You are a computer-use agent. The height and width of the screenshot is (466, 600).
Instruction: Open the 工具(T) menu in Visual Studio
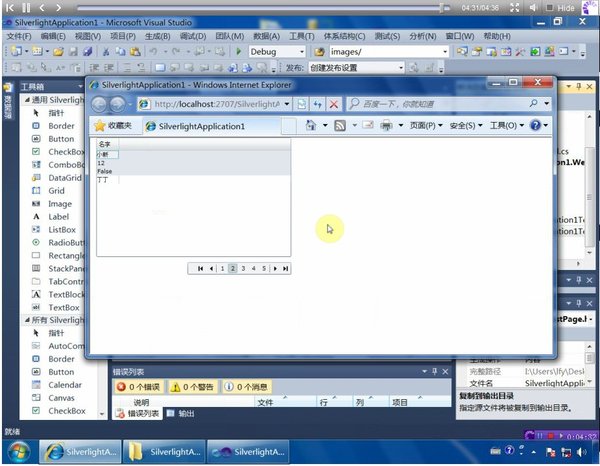coord(302,36)
